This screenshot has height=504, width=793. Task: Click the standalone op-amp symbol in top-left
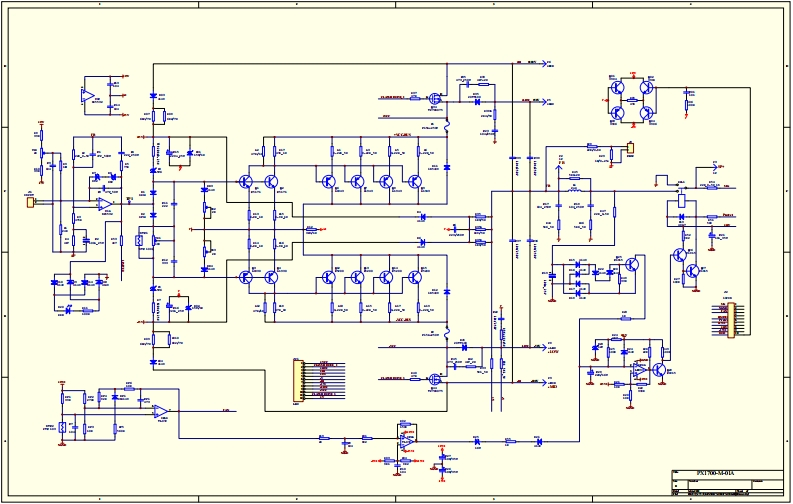pyautogui.click(x=88, y=96)
